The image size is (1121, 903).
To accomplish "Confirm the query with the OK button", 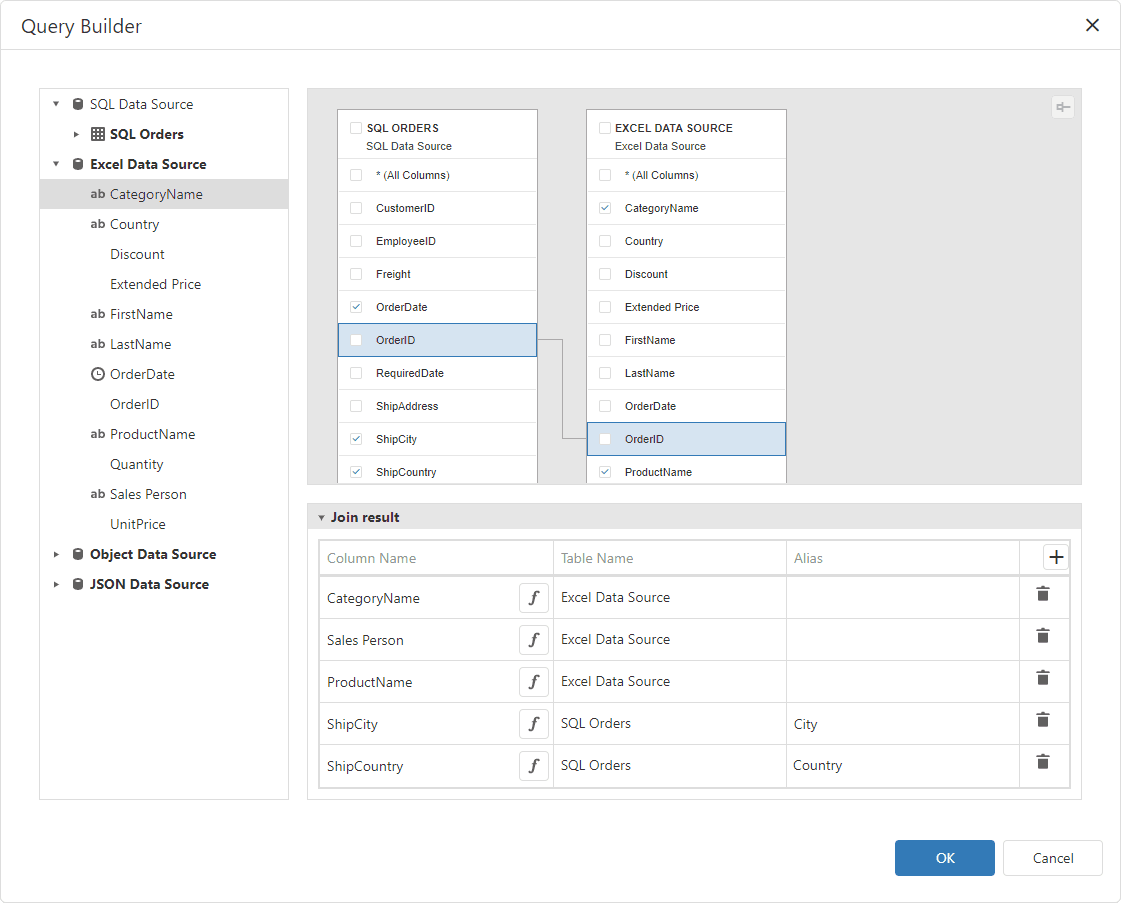I will point(944,857).
